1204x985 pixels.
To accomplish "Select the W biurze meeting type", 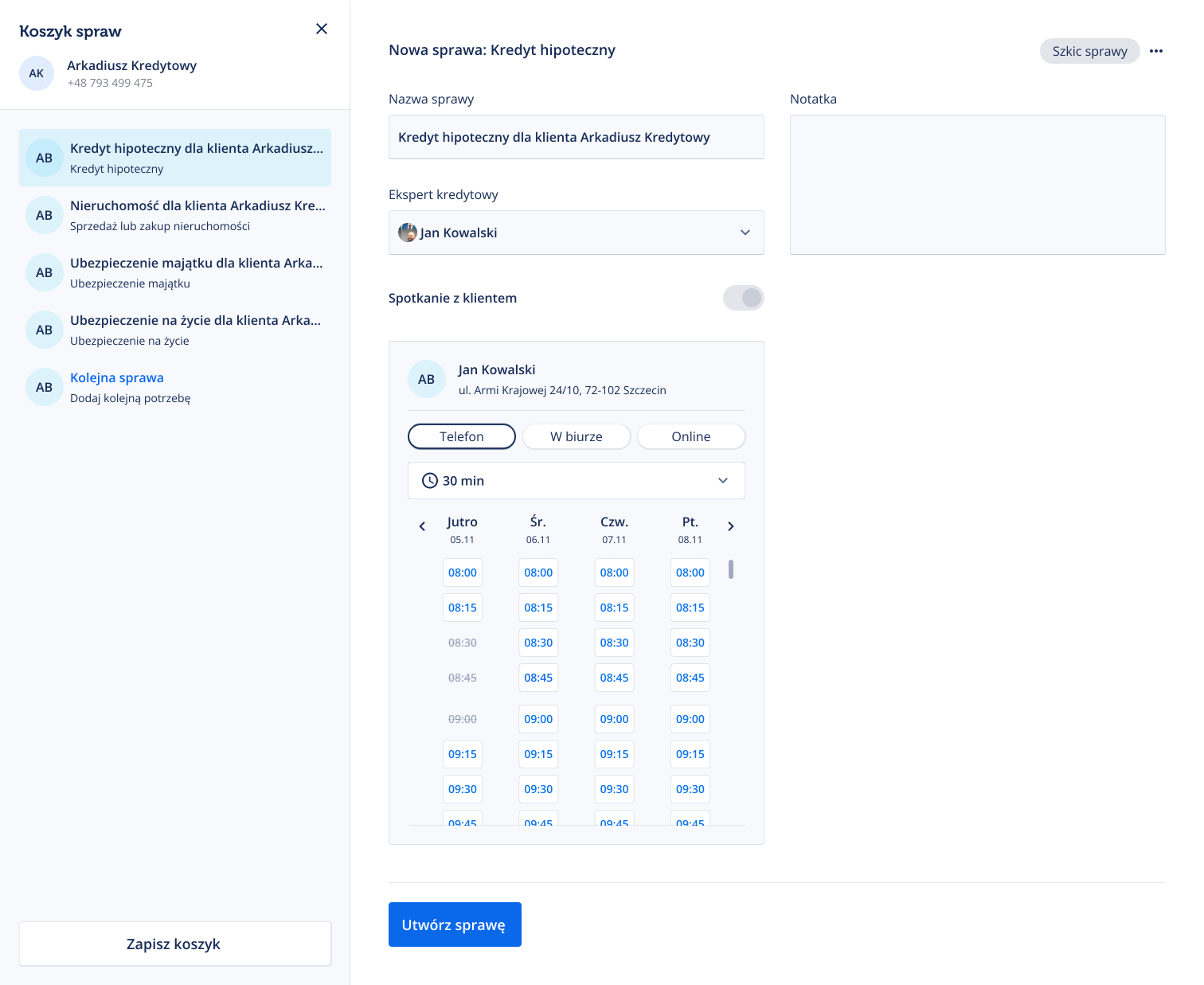I will coord(577,436).
